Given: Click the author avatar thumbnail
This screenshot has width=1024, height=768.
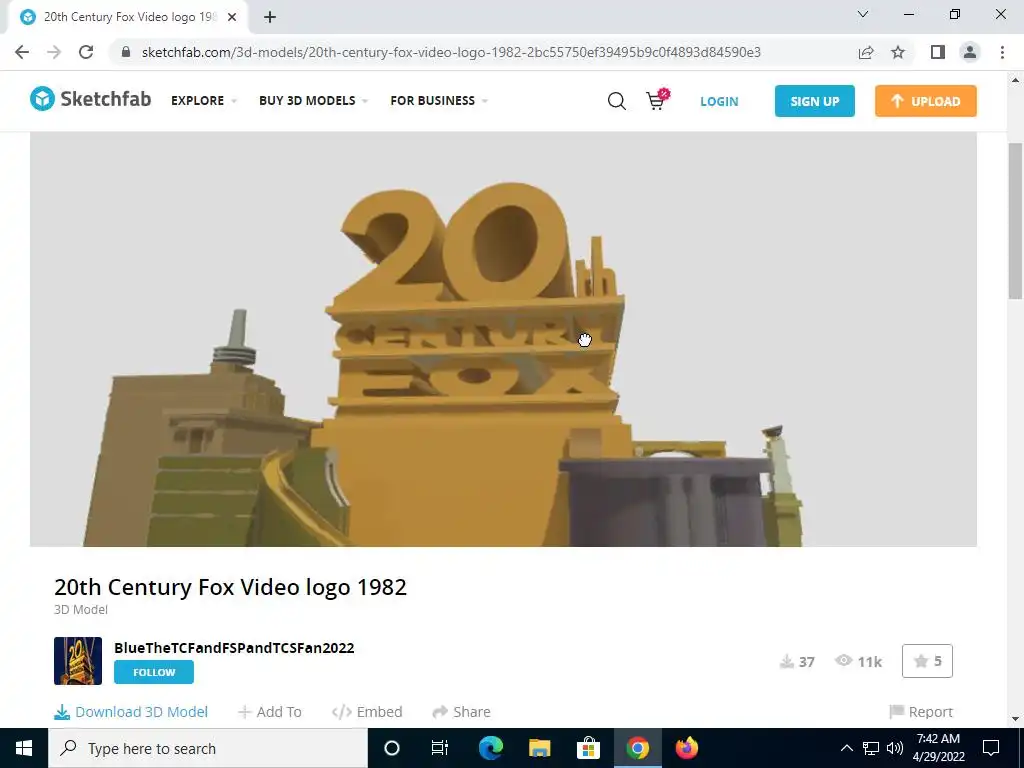Looking at the screenshot, I should pyautogui.click(x=78, y=661).
